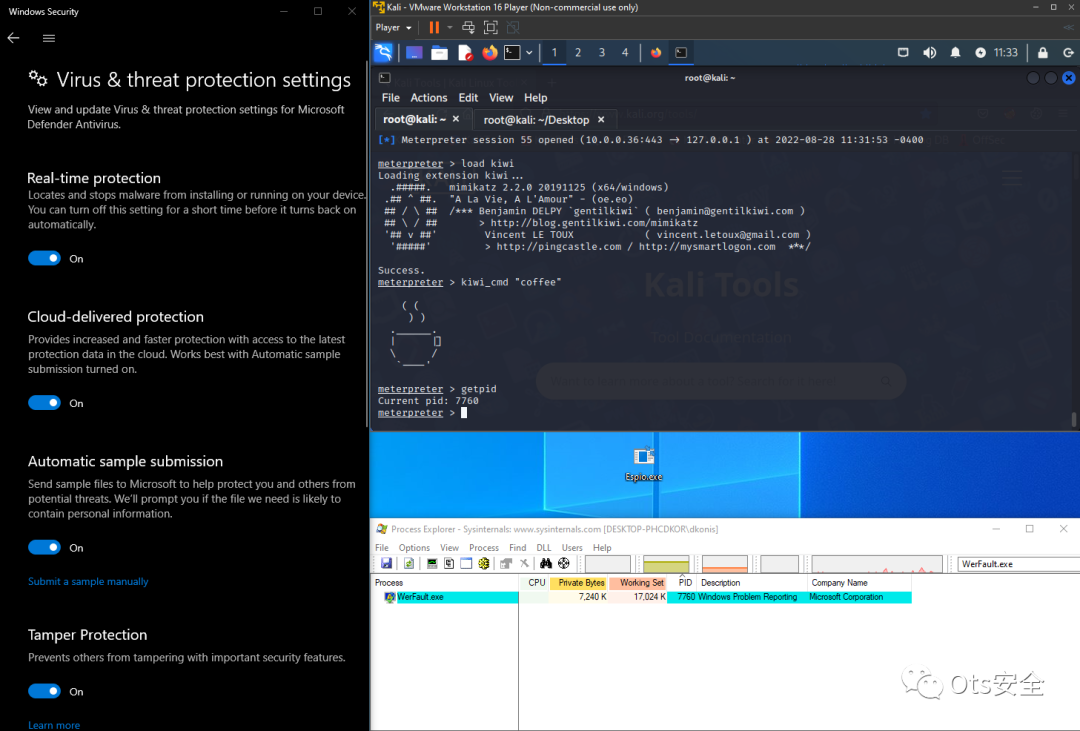Image resolution: width=1080 pixels, height=731 pixels.
Task: Open the terminal Help menu
Action: pos(535,98)
